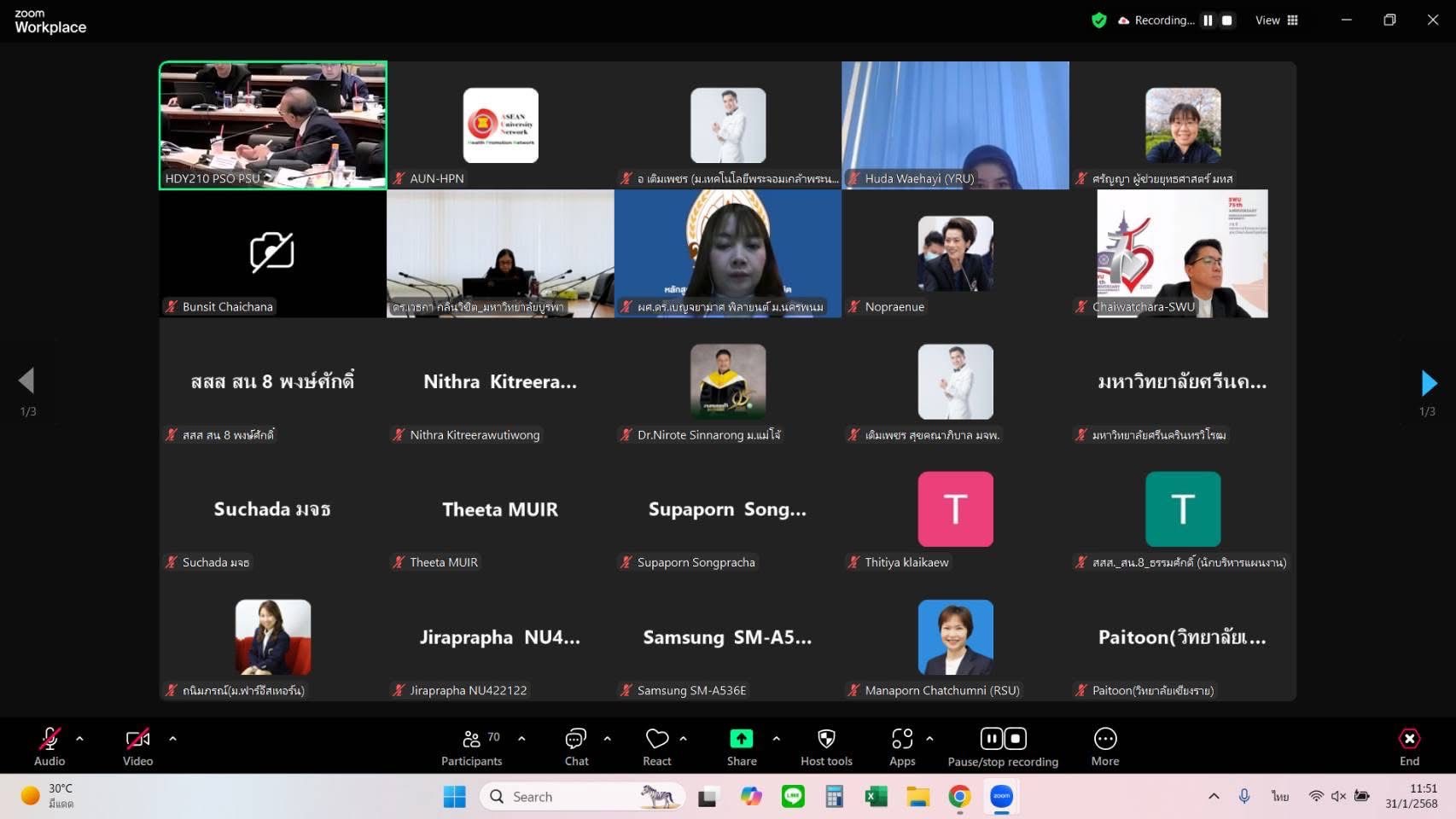Select the HDY210 PSO PSU video tile
Image resolution: width=1456 pixels, height=819 pixels.
[x=273, y=125]
